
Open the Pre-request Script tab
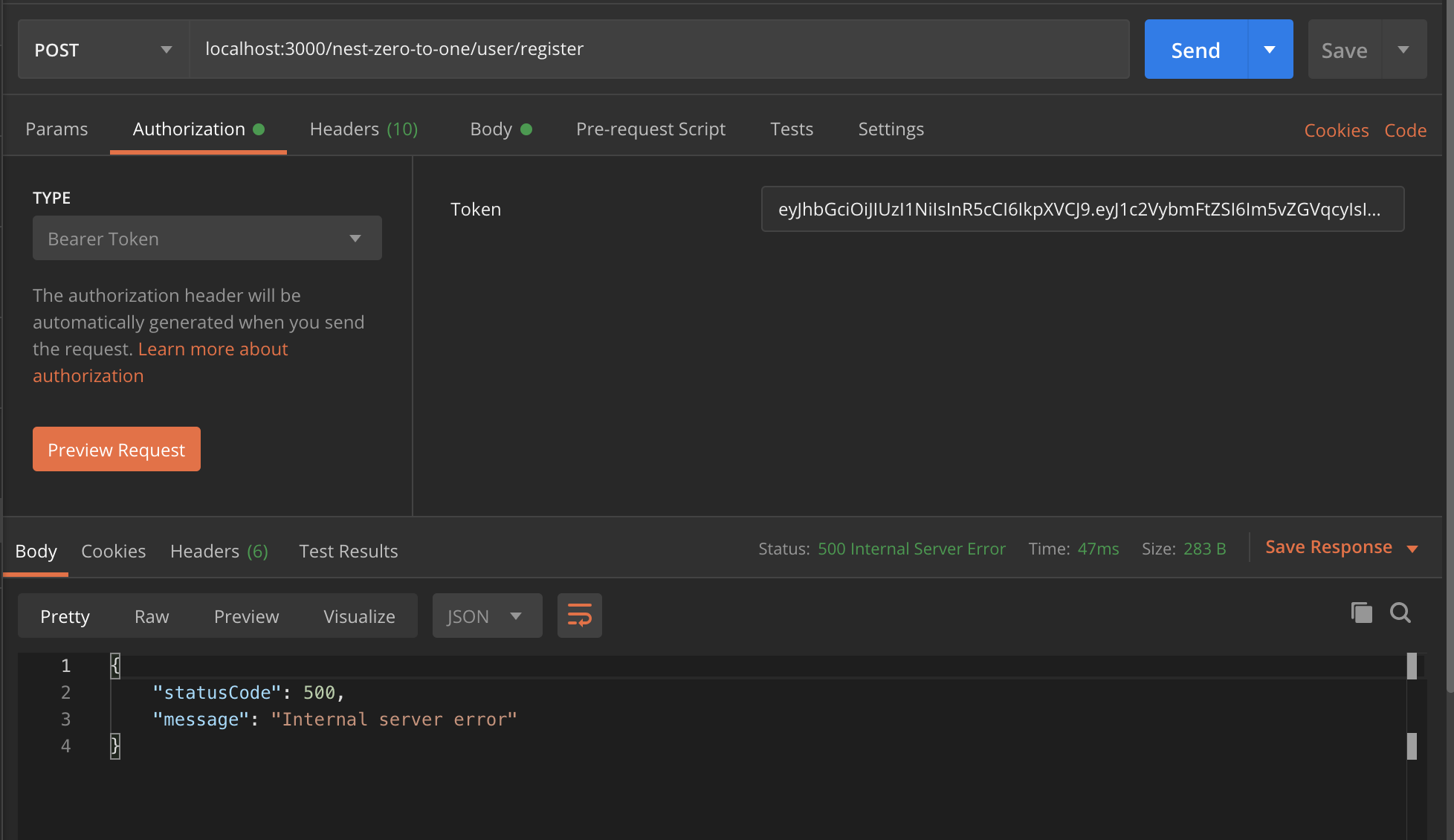650,129
